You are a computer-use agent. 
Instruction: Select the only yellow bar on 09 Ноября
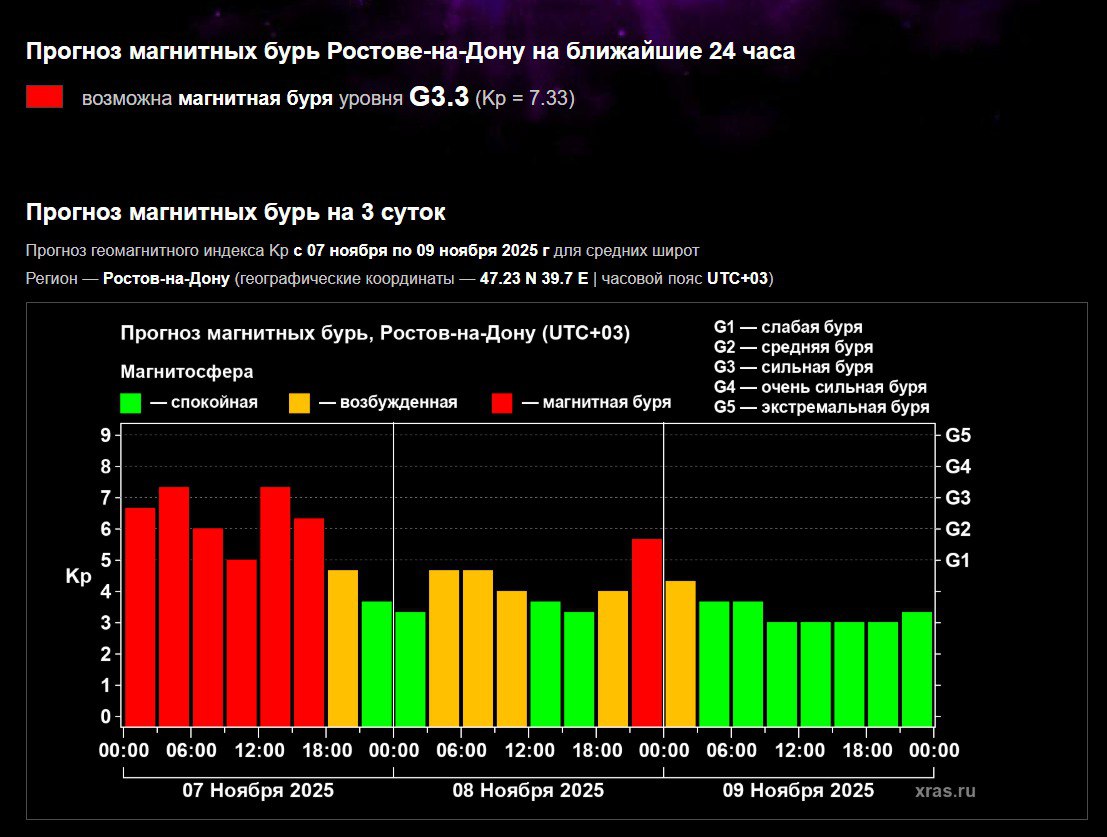(x=680, y=652)
